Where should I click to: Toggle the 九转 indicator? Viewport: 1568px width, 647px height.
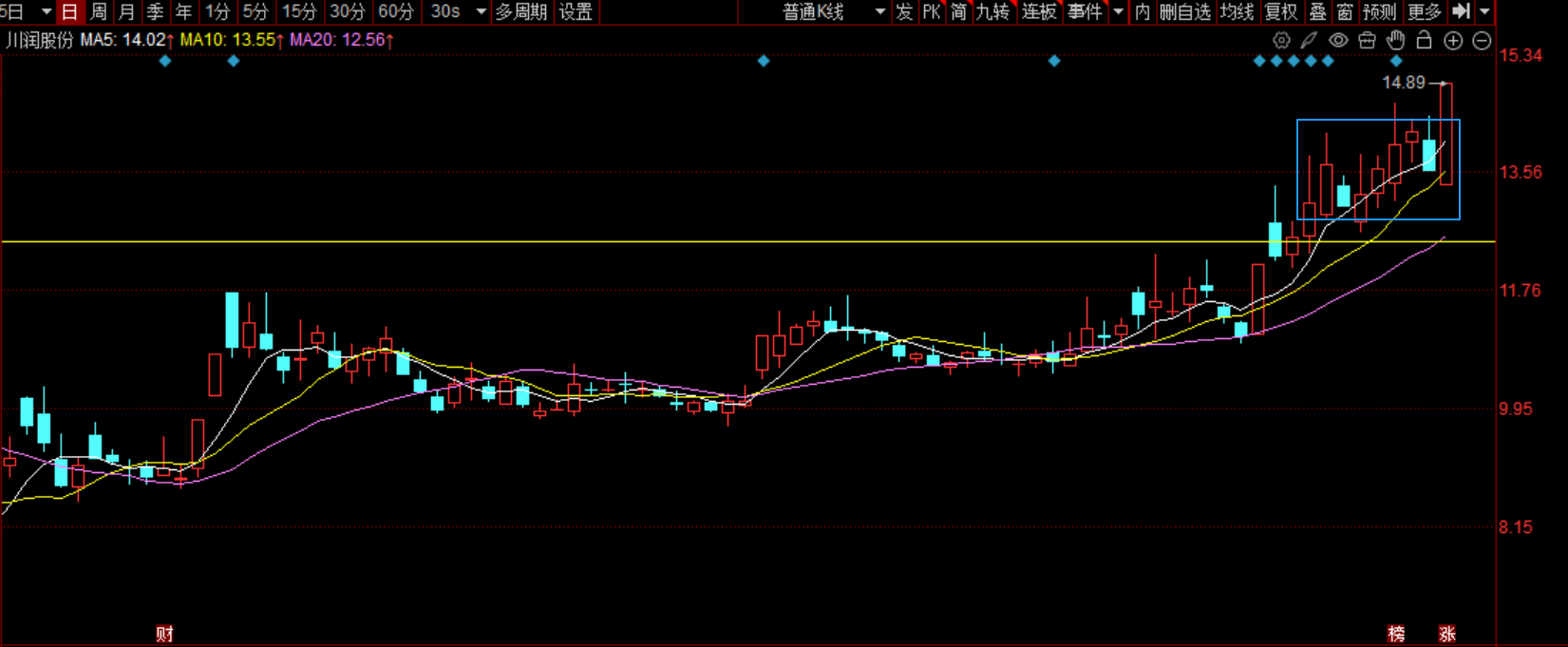point(993,11)
